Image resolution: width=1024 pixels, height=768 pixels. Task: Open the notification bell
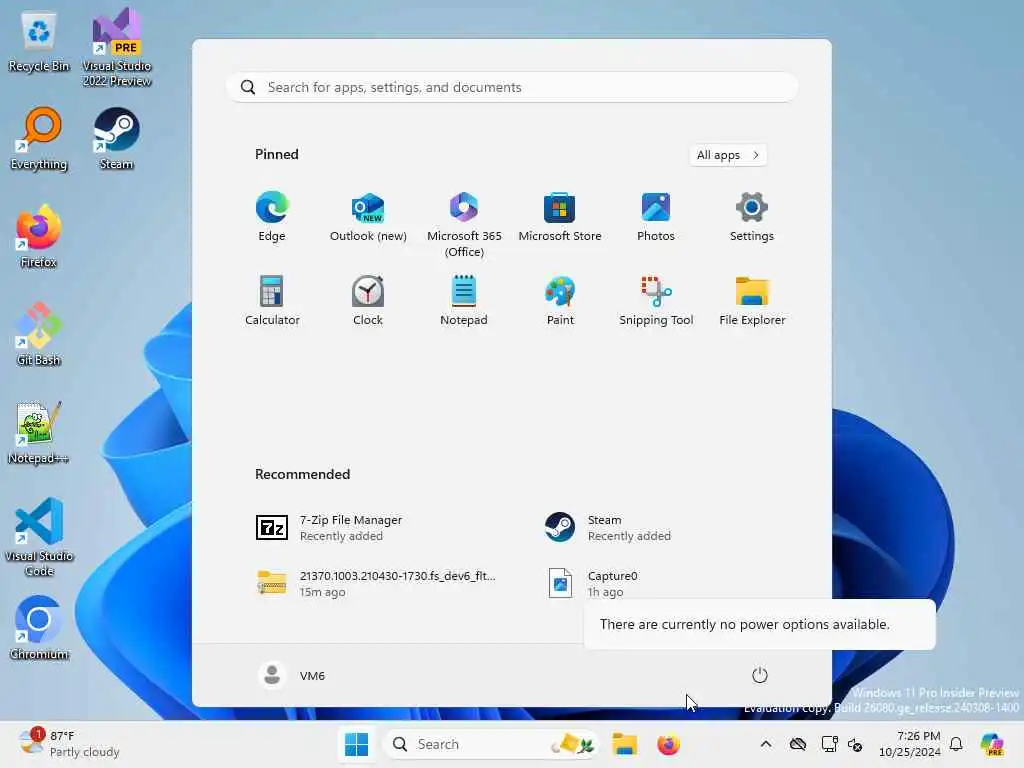point(956,744)
